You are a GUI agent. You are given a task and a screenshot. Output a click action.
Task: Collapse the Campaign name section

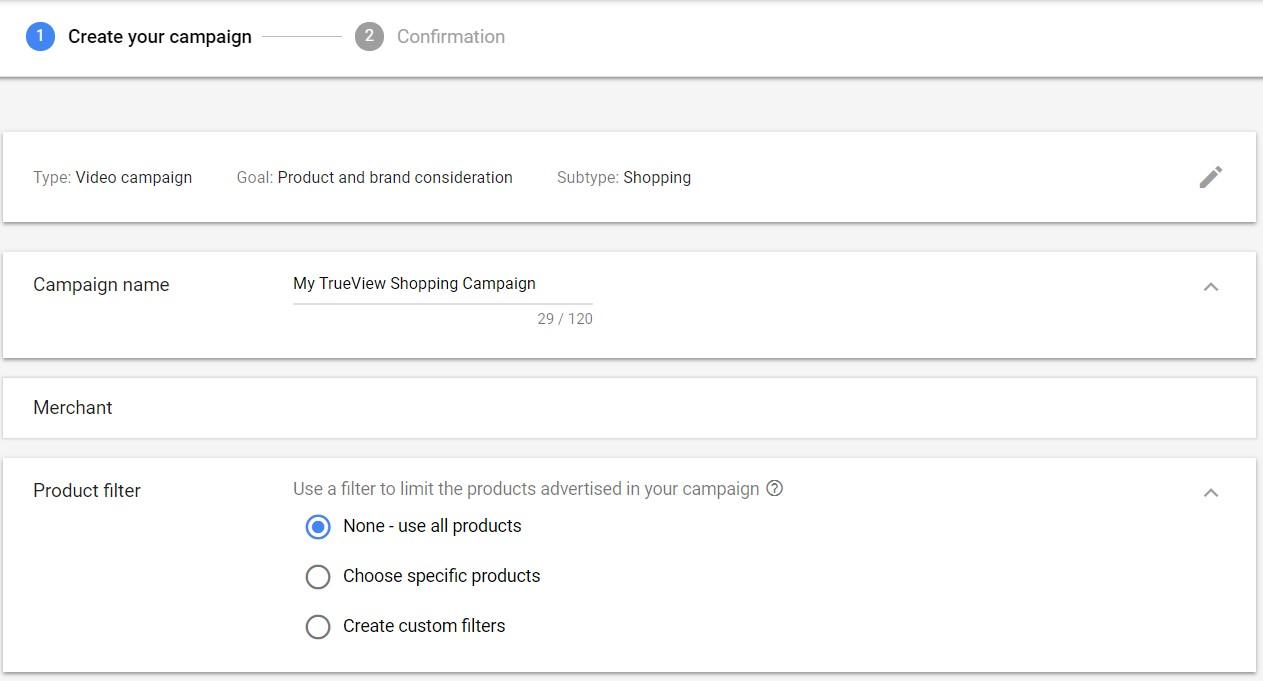(1210, 287)
